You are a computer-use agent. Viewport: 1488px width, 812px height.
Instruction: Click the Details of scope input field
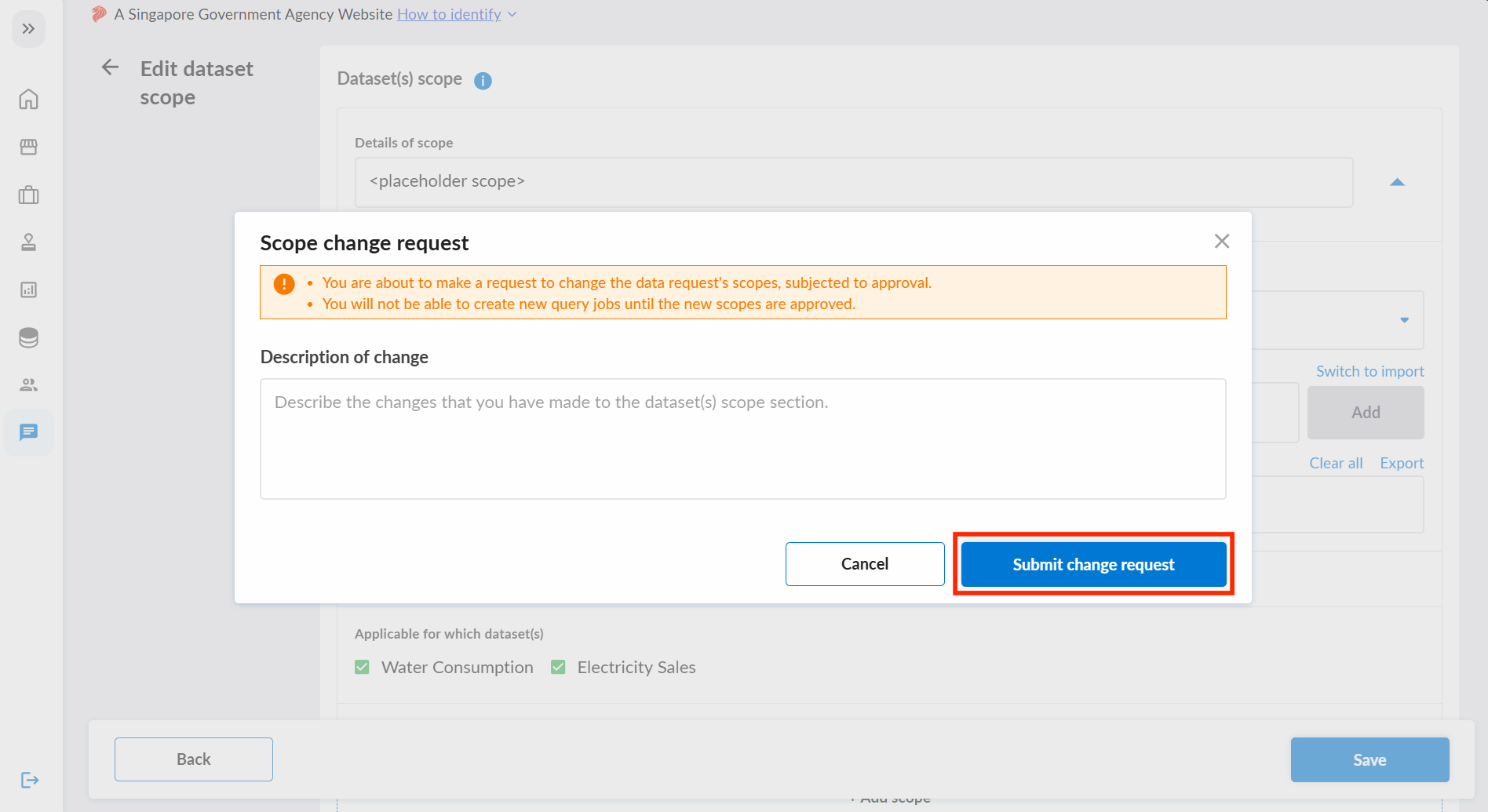(854, 182)
